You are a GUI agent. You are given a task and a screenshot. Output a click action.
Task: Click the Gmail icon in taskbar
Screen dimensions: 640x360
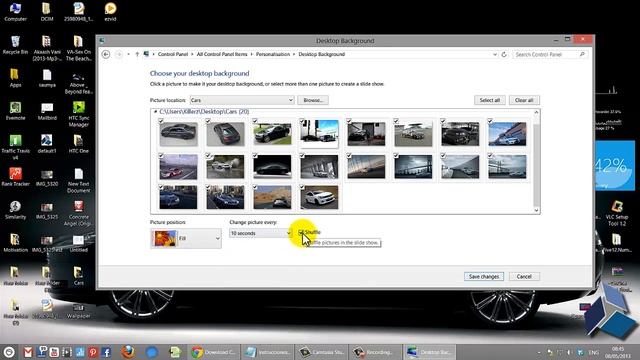click(28, 352)
